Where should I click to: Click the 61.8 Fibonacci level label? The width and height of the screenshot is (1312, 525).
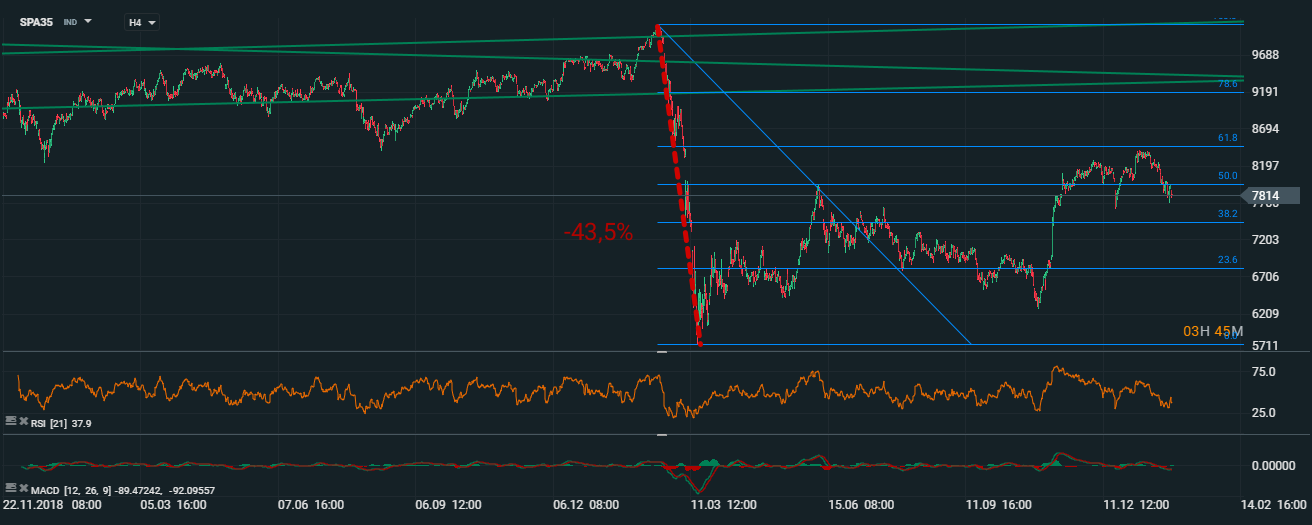coord(1227,138)
